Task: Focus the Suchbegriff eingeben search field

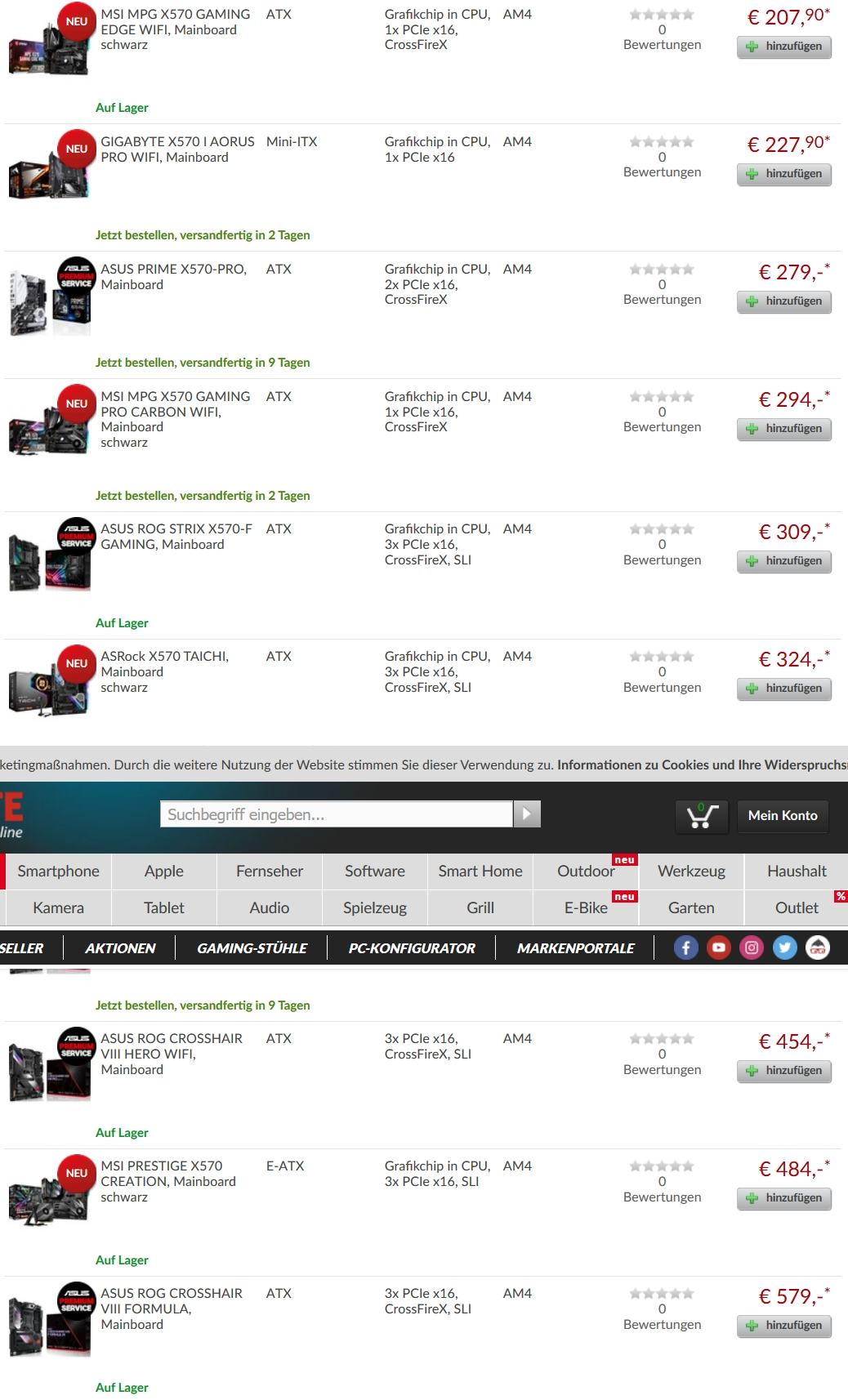Action: pyautogui.click(x=336, y=814)
